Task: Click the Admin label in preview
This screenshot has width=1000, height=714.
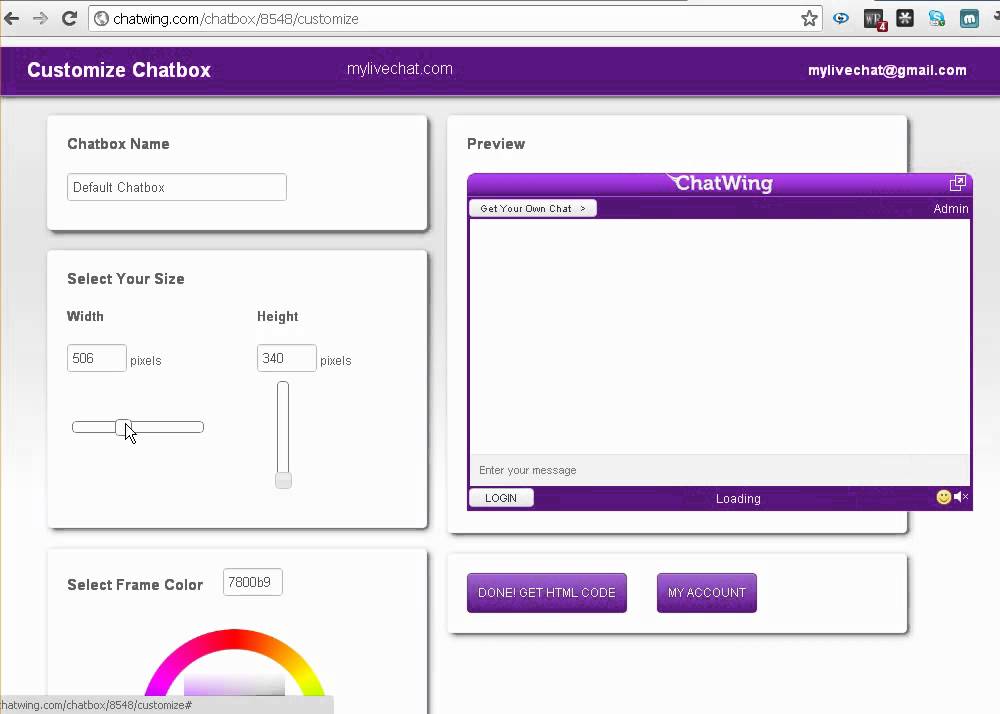Action: 951,208
